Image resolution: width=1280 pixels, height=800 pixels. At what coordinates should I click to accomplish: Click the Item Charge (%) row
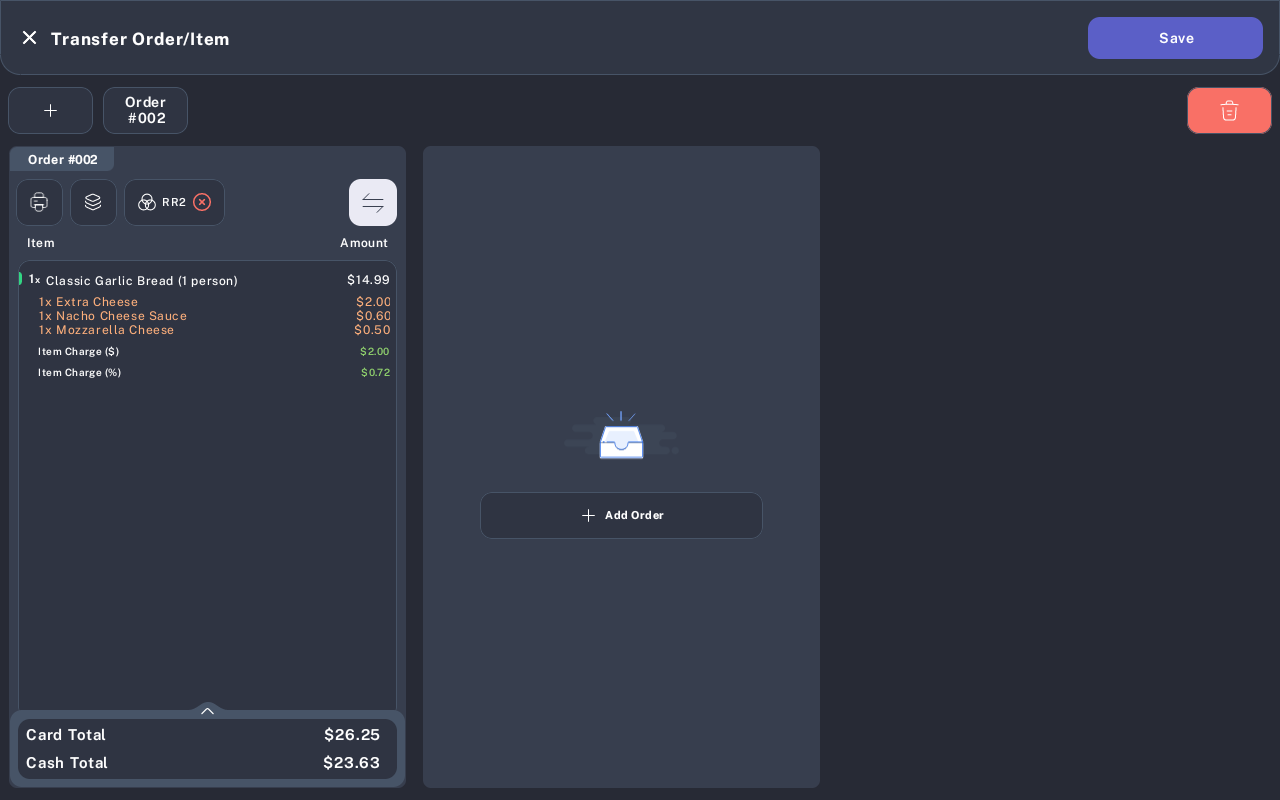tap(214, 373)
